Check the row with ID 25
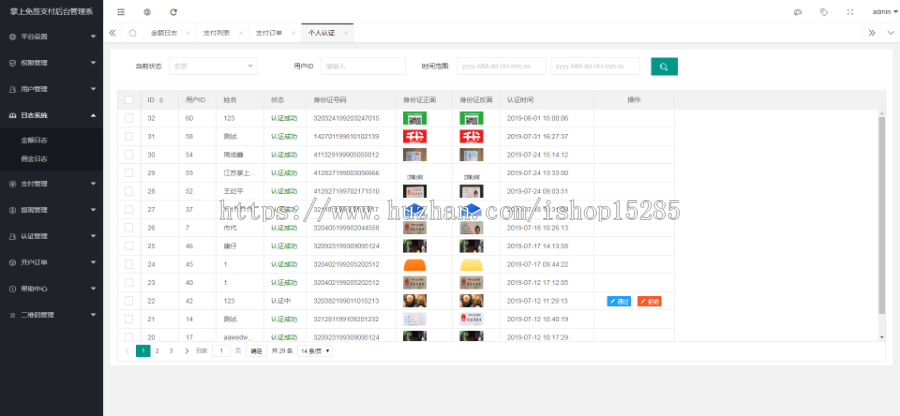Image resolution: width=900 pixels, height=416 pixels. [x=129, y=246]
